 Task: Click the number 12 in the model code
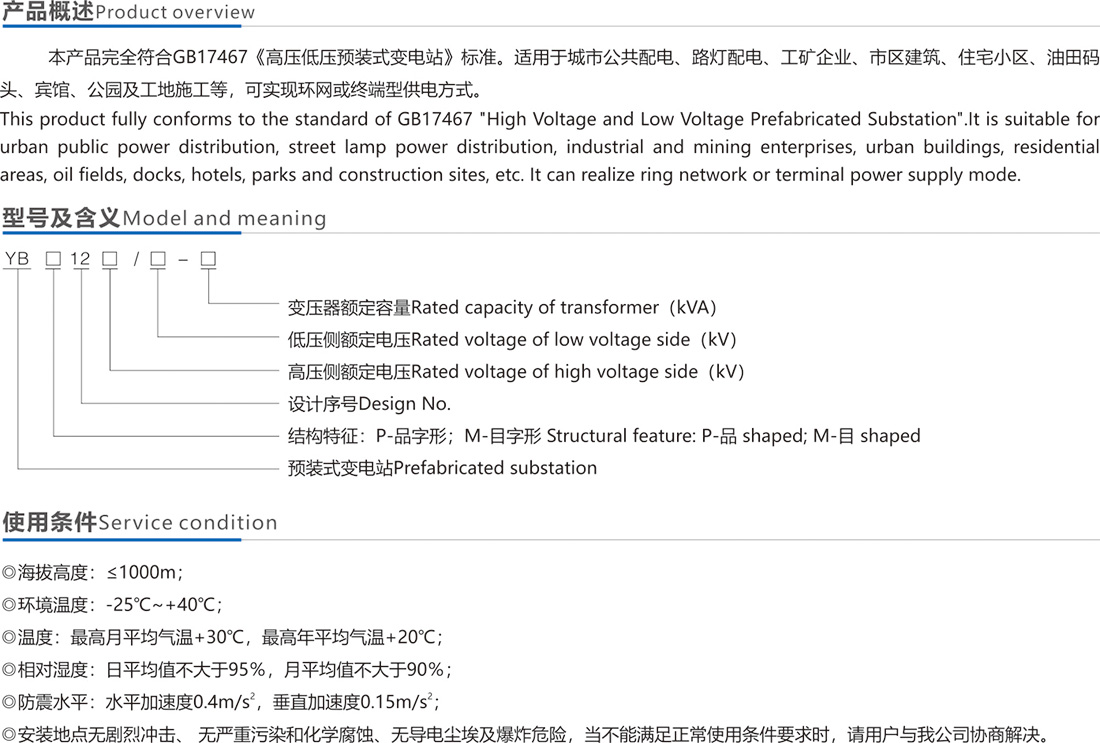[x=80, y=259]
